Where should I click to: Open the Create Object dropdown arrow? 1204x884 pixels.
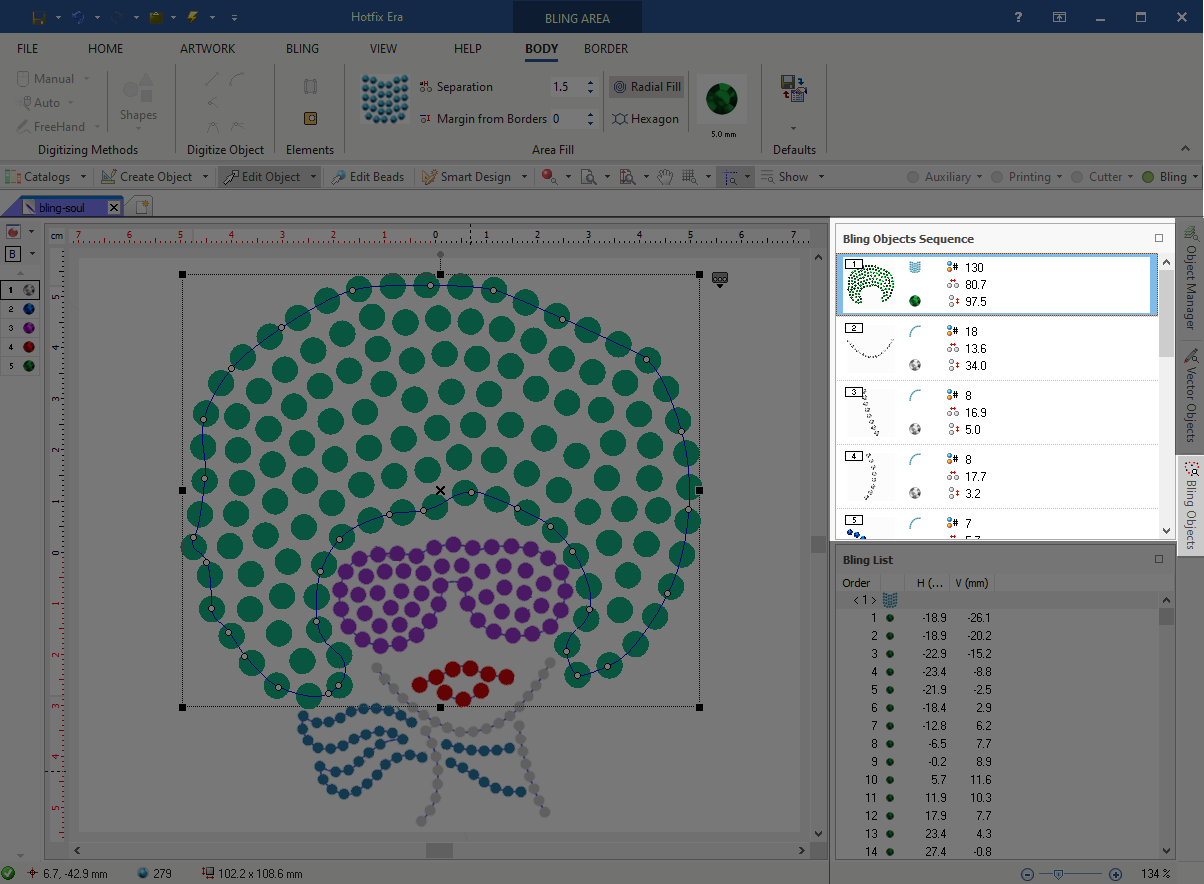[x=205, y=177]
